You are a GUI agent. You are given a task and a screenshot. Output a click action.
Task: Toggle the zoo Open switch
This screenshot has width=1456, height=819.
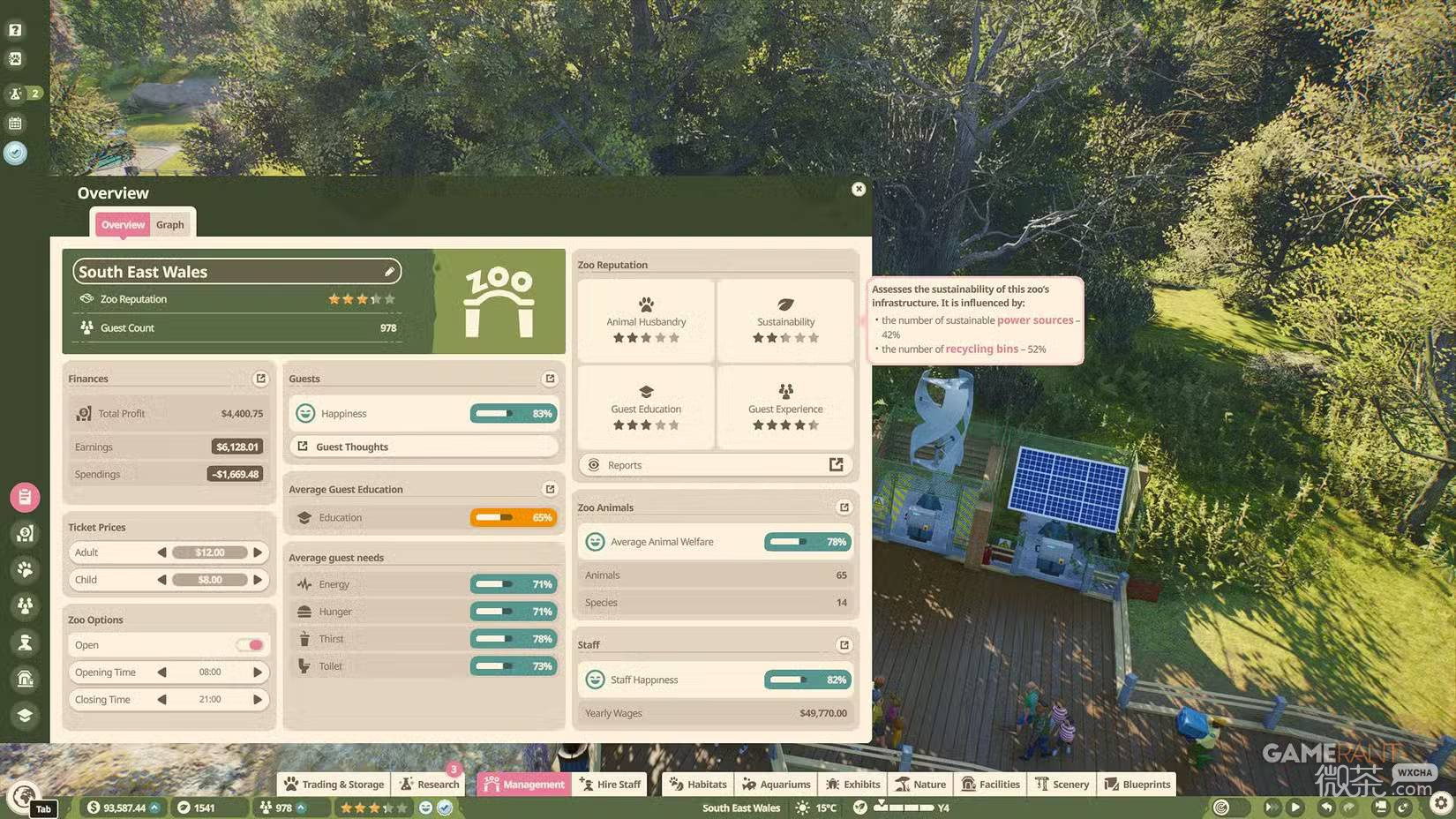pos(251,645)
